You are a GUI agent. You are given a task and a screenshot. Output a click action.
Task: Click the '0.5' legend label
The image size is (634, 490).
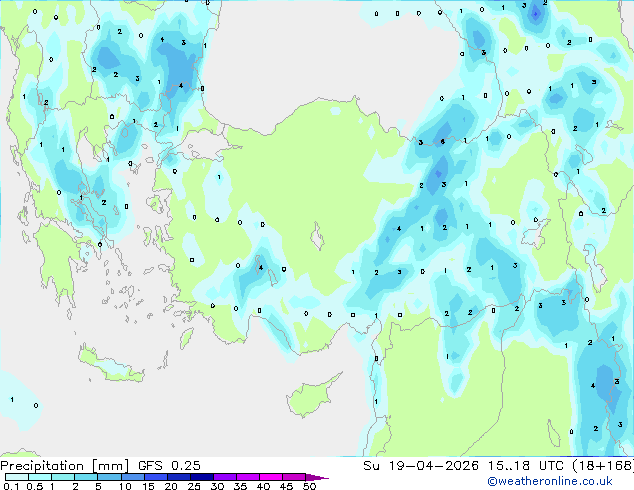pyautogui.click(x=35, y=486)
